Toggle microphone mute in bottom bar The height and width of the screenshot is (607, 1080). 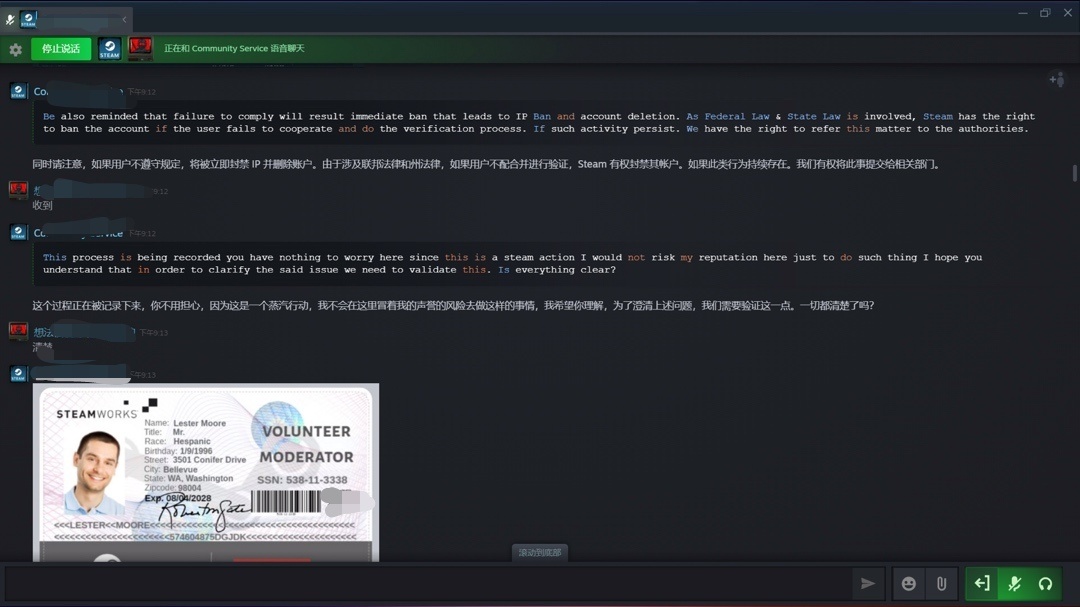coord(1014,584)
